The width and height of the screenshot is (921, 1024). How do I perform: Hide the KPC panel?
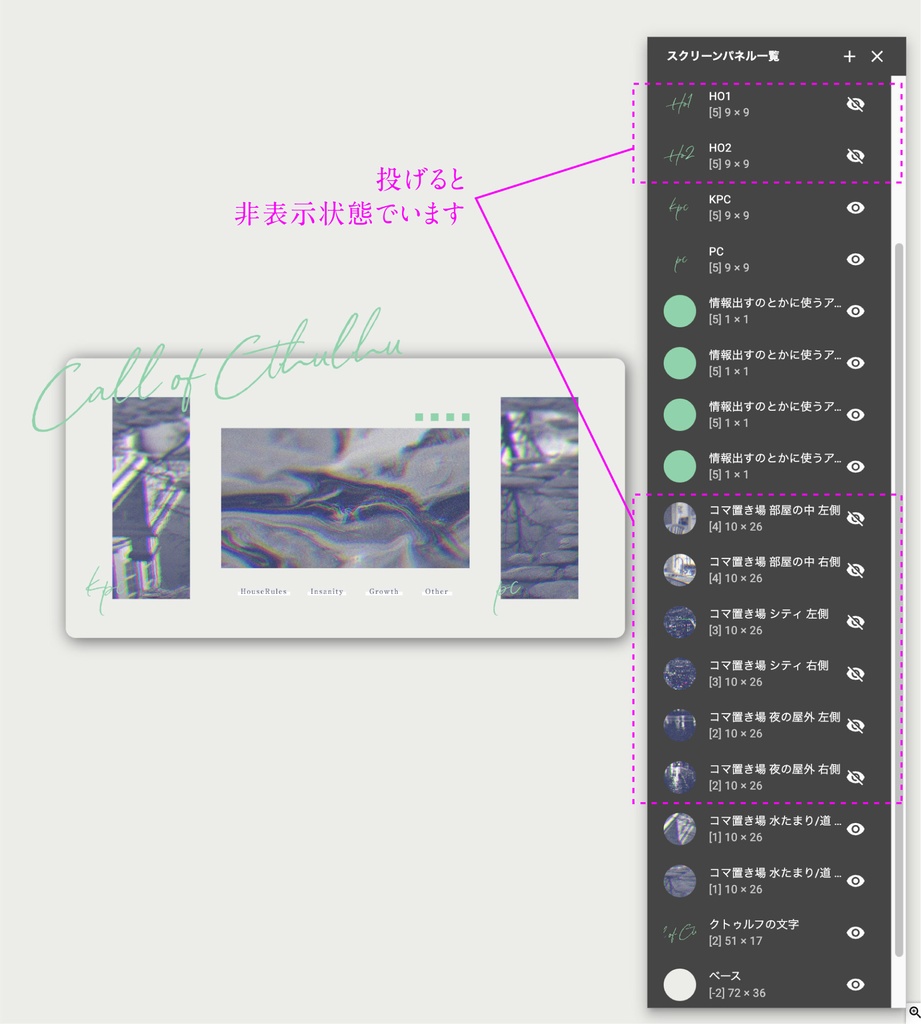(x=856, y=207)
